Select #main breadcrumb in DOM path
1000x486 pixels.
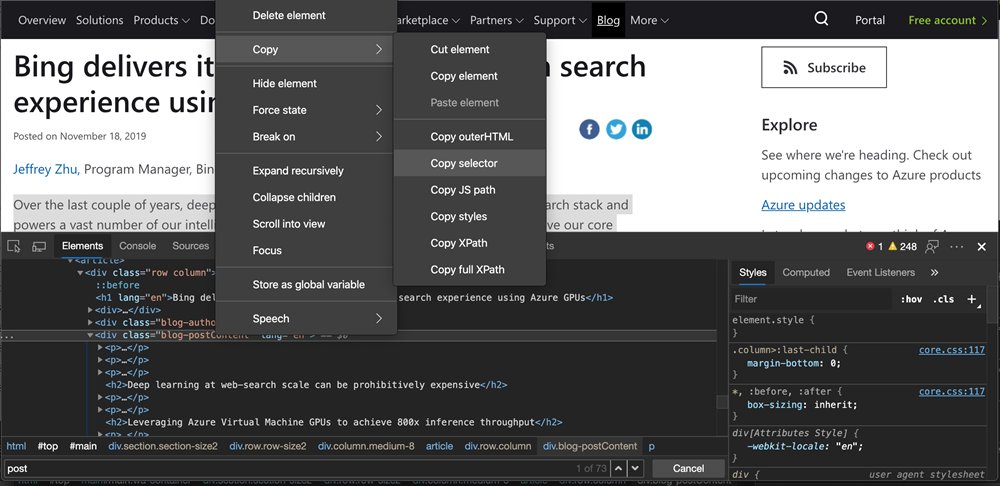point(84,446)
